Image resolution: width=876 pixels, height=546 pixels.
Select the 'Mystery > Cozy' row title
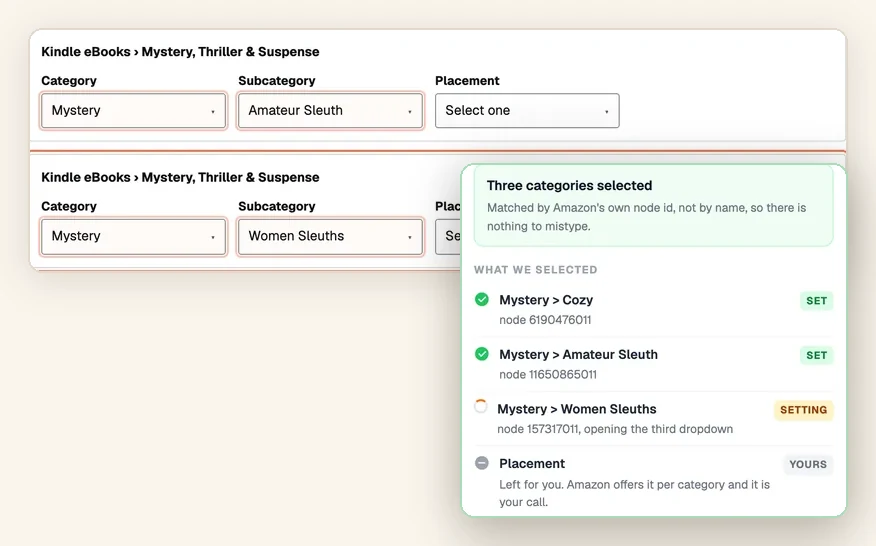point(546,300)
